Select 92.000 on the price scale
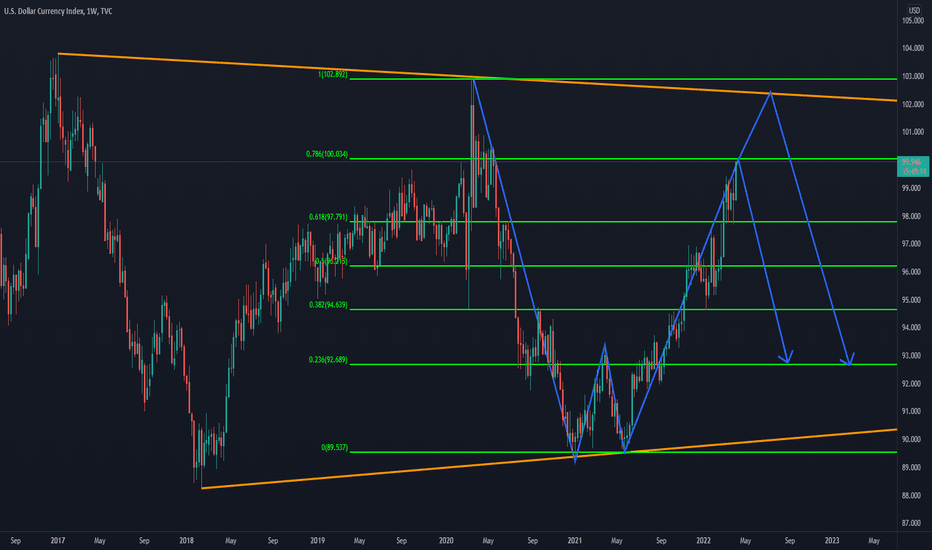The height and width of the screenshot is (550, 932). click(x=913, y=384)
